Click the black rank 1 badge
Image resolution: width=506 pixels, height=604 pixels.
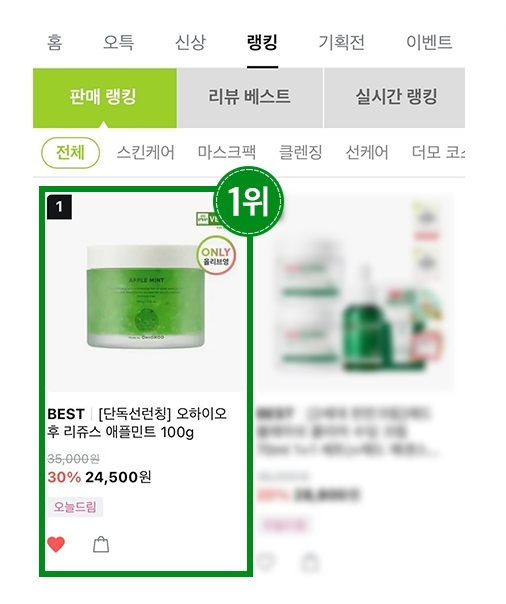(x=59, y=207)
